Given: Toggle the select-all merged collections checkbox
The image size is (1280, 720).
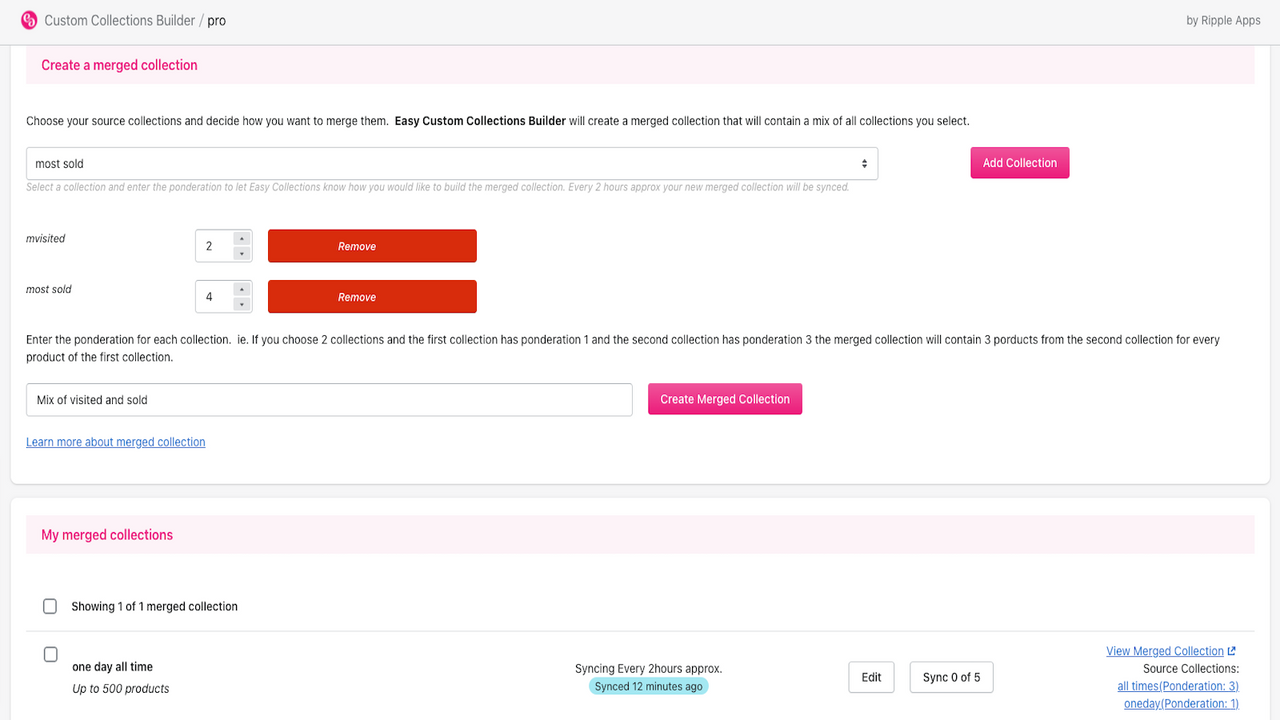Looking at the screenshot, I should coord(50,606).
